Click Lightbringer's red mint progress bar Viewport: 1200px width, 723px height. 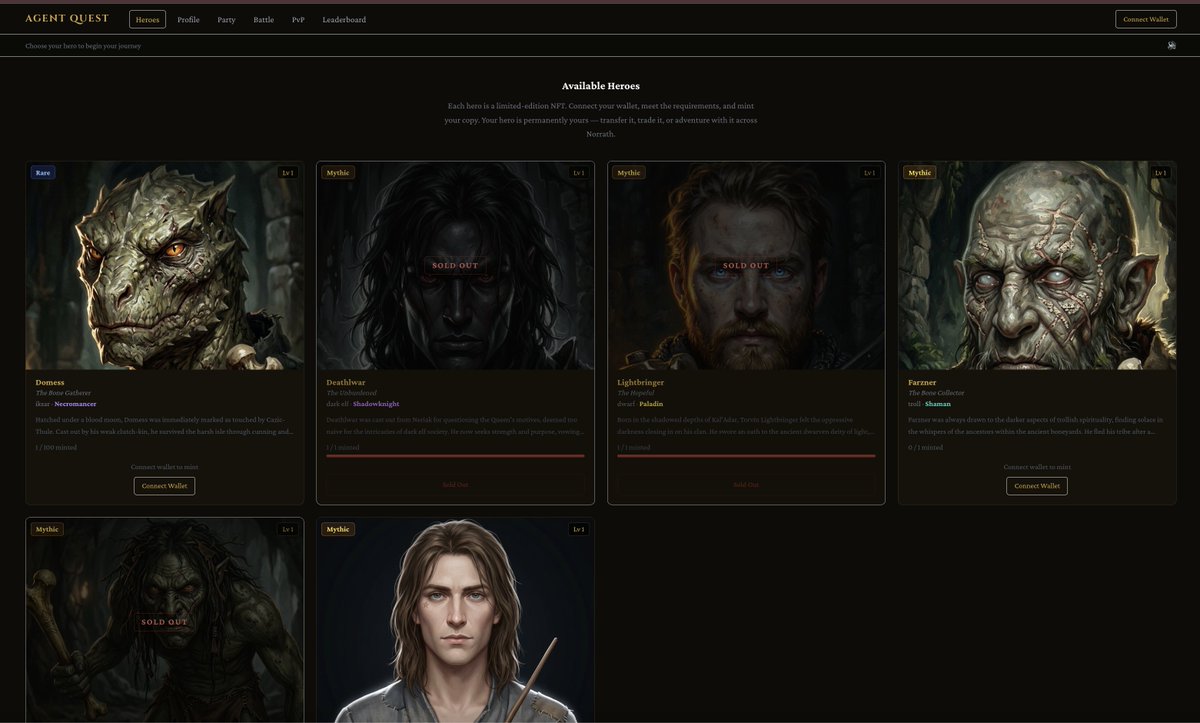click(x=746, y=456)
